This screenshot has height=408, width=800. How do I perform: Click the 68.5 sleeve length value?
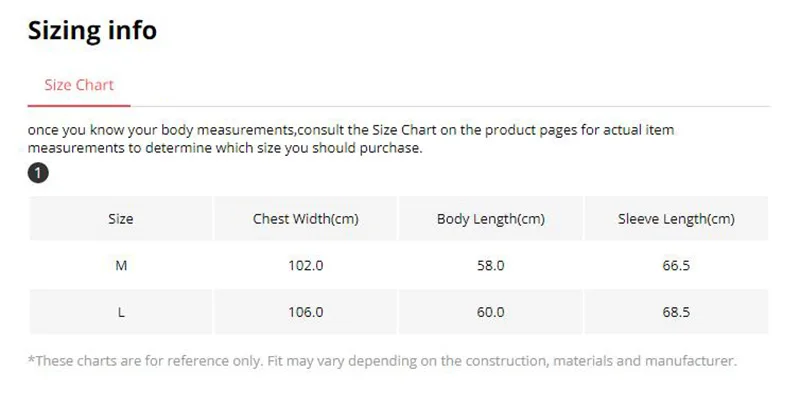click(676, 312)
